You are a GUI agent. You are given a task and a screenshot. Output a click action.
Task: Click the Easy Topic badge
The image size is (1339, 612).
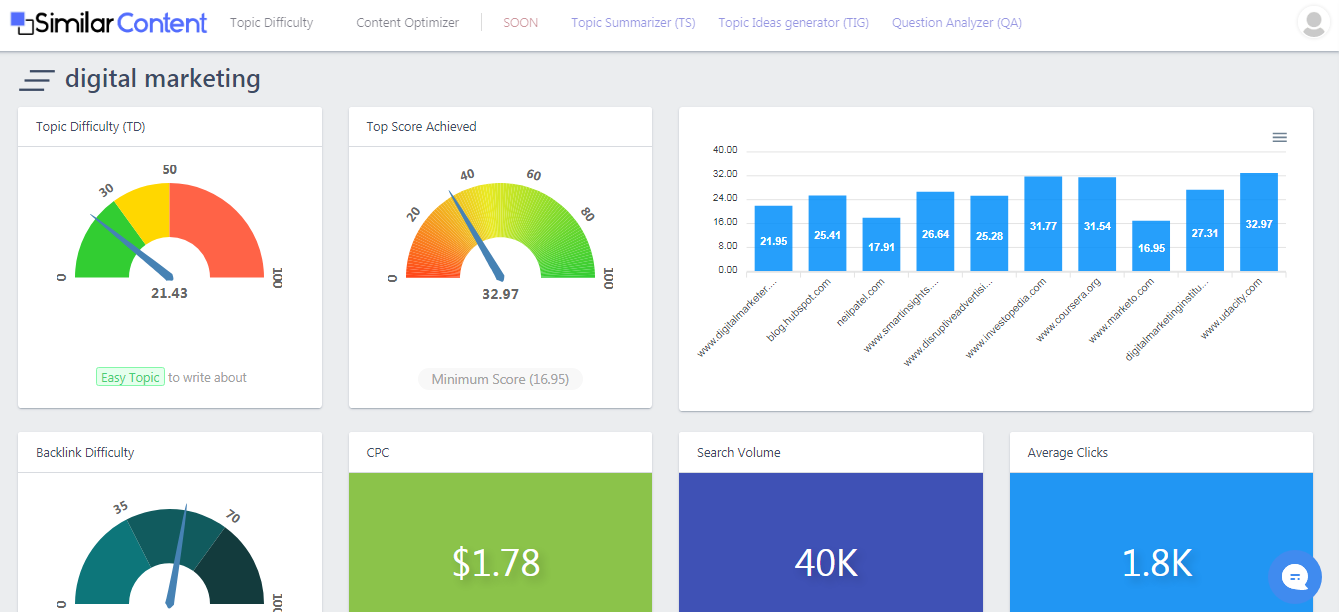[x=130, y=377]
